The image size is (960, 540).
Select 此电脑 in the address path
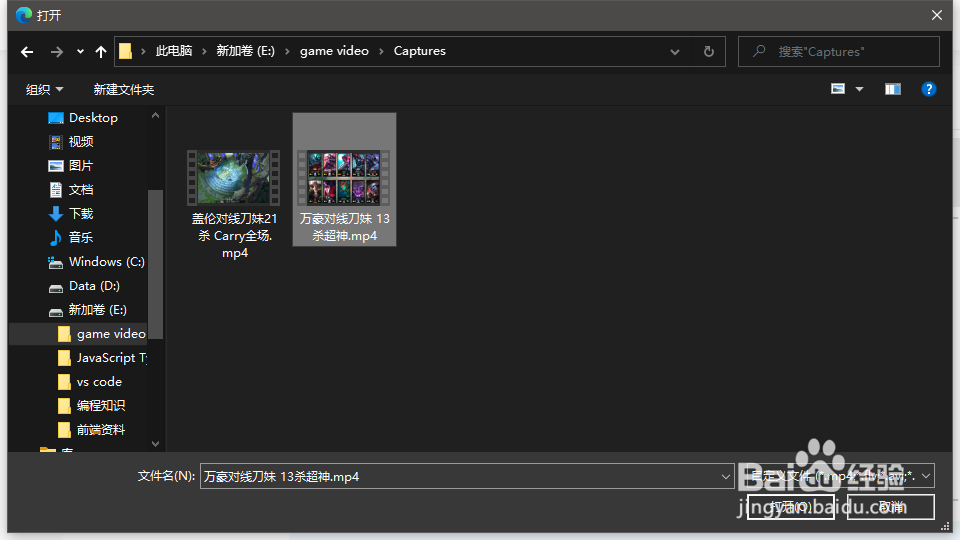point(174,51)
